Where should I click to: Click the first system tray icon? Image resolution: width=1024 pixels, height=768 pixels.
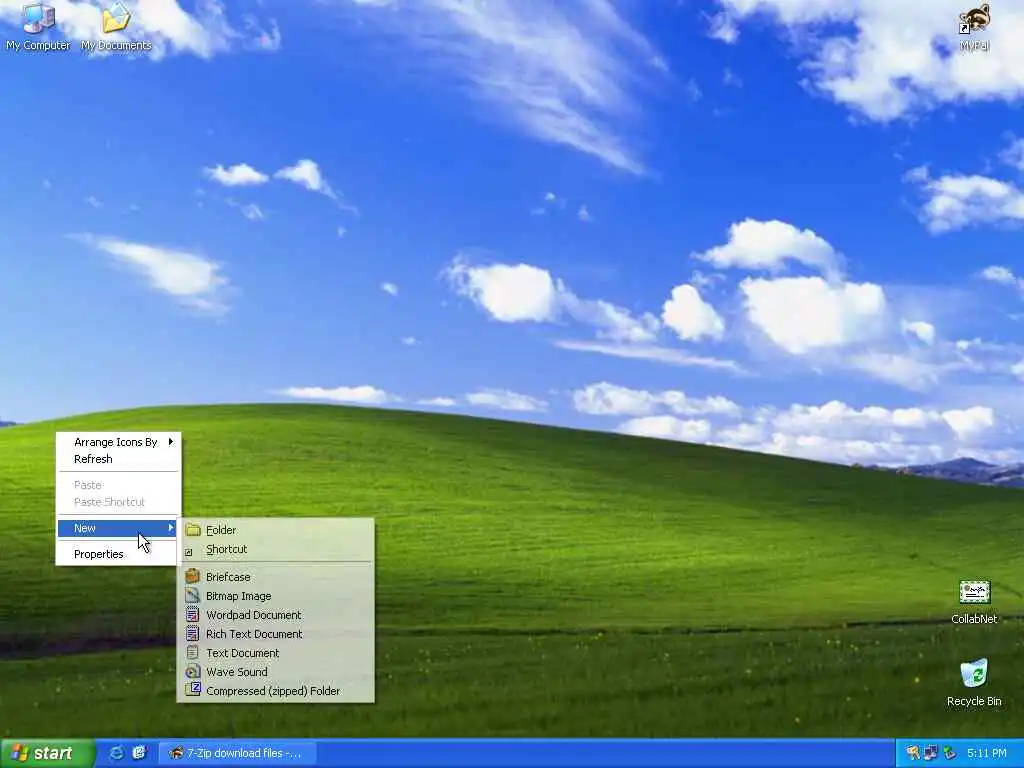click(x=912, y=753)
